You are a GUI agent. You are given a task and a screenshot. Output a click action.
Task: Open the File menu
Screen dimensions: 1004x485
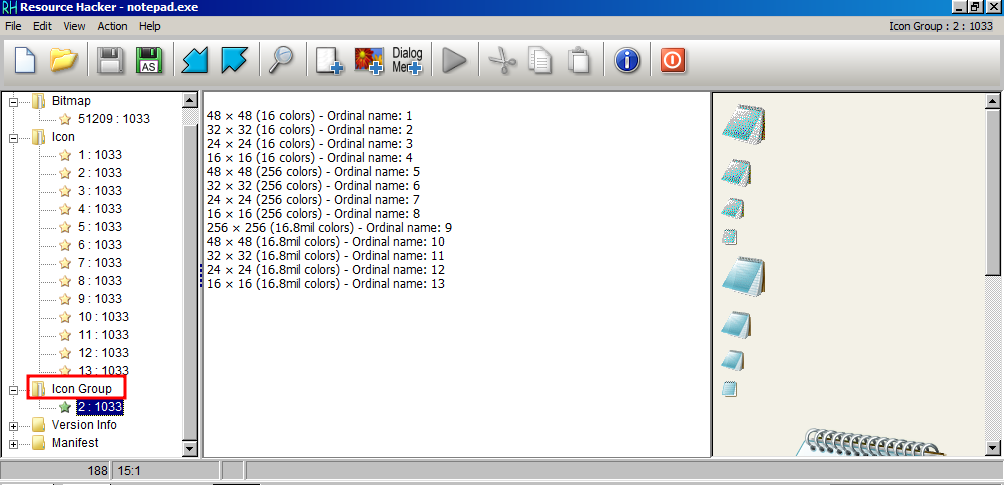pyautogui.click(x=13, y=26)
